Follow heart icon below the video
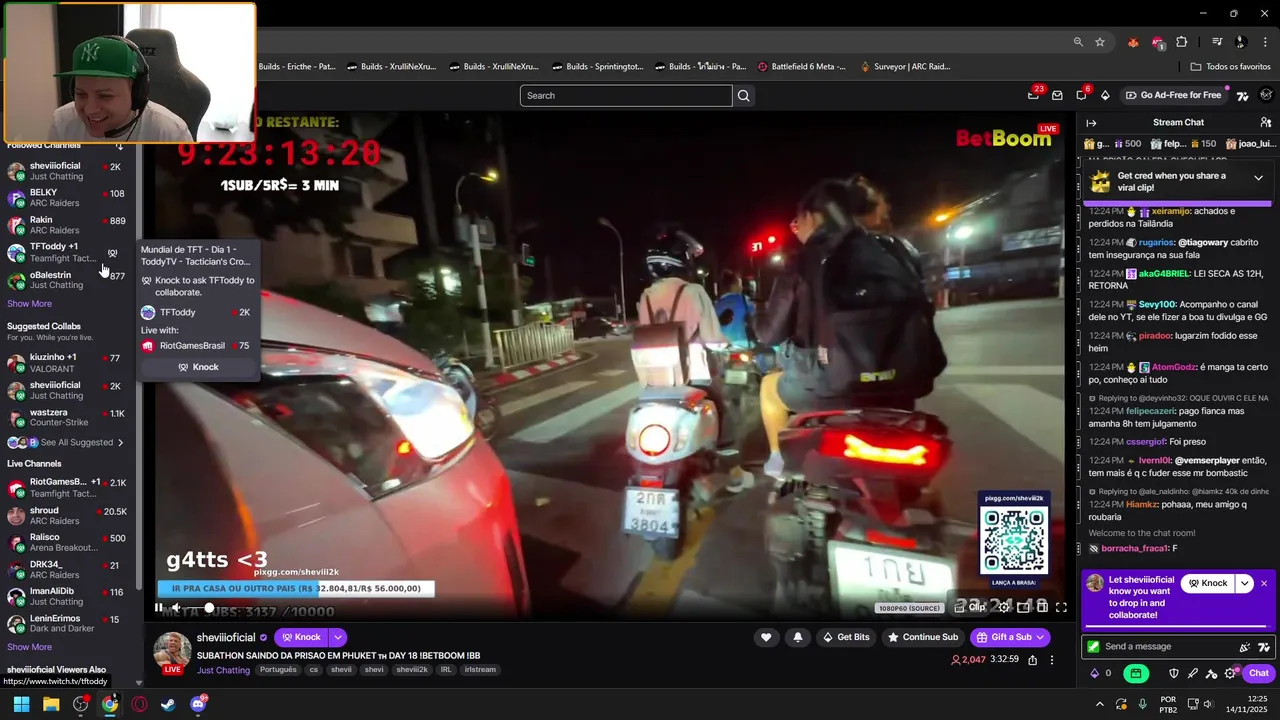 click(766, 637)
